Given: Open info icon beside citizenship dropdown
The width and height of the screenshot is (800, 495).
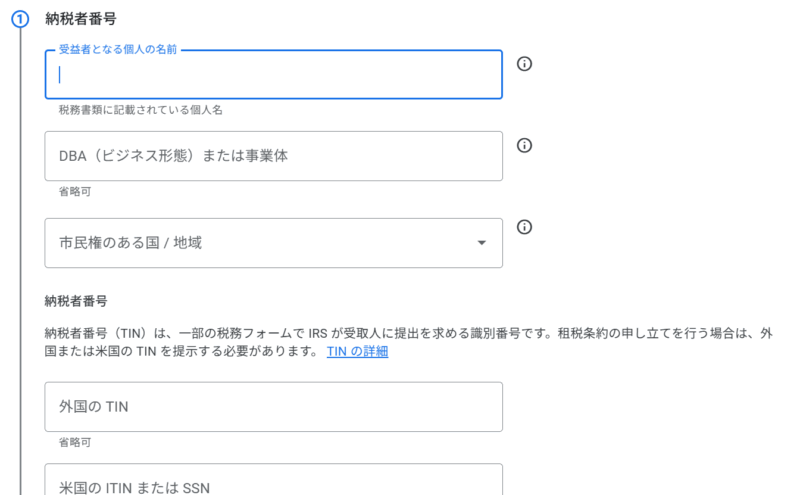Looking at the screenshot, I should (524, 226).
